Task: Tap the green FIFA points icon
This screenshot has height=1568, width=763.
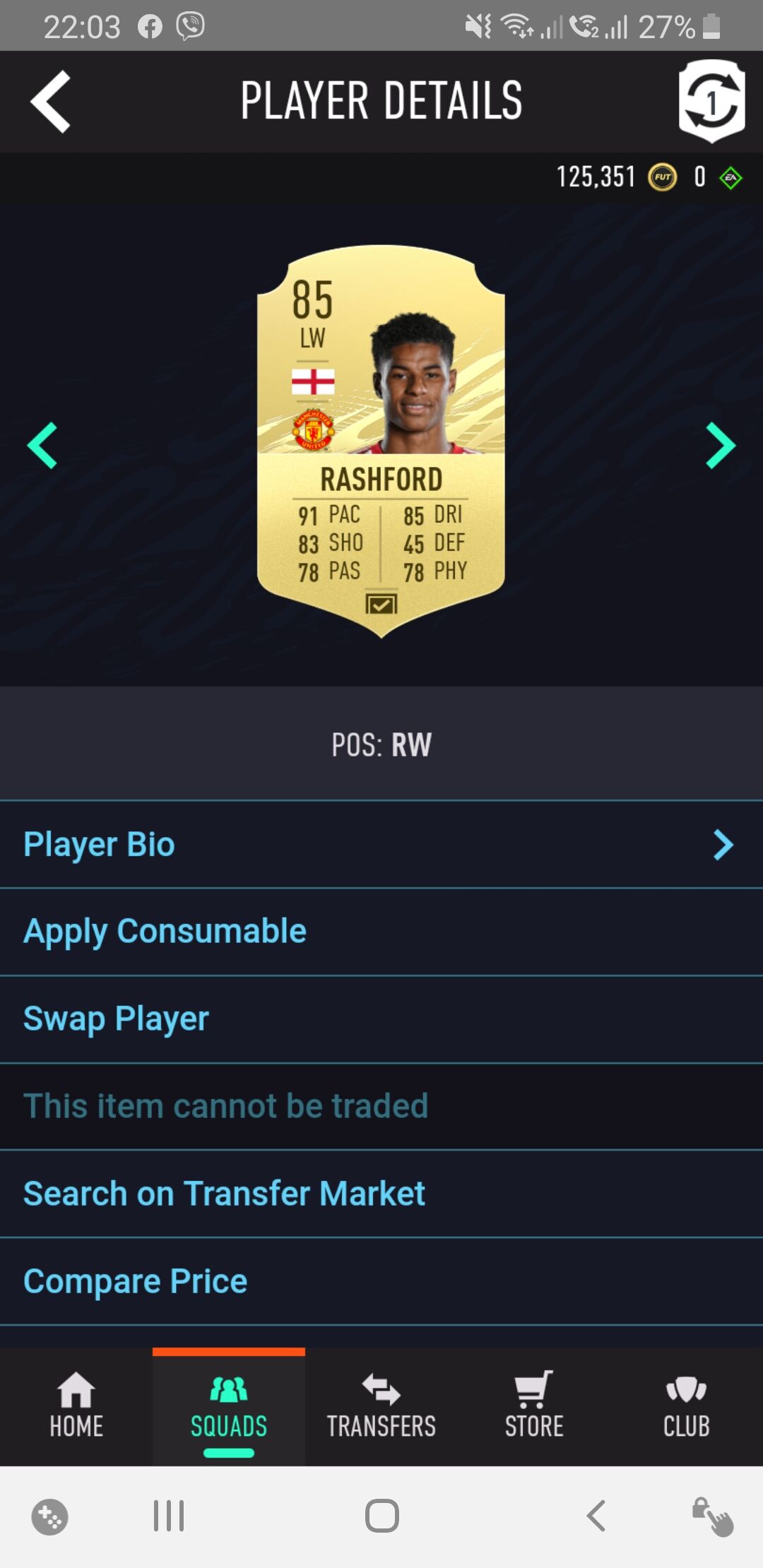Action: pyautogui.click(x=731, y=177)
